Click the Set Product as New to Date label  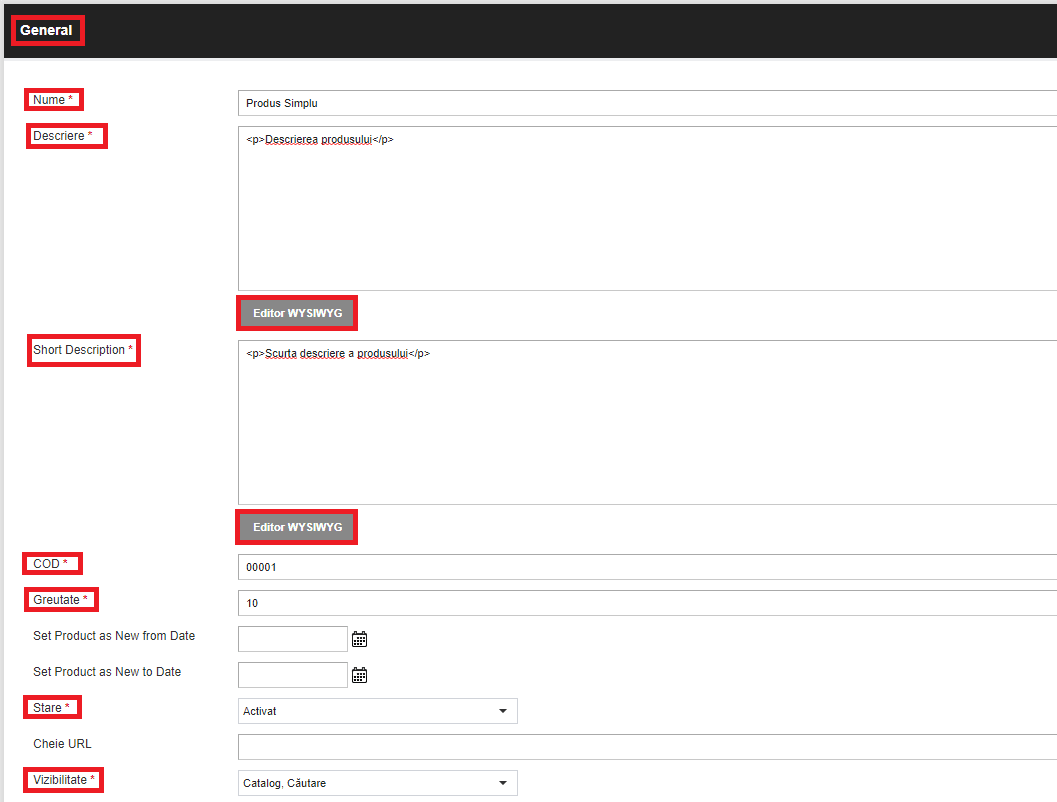pyautogui.click(x=107, y=672)
